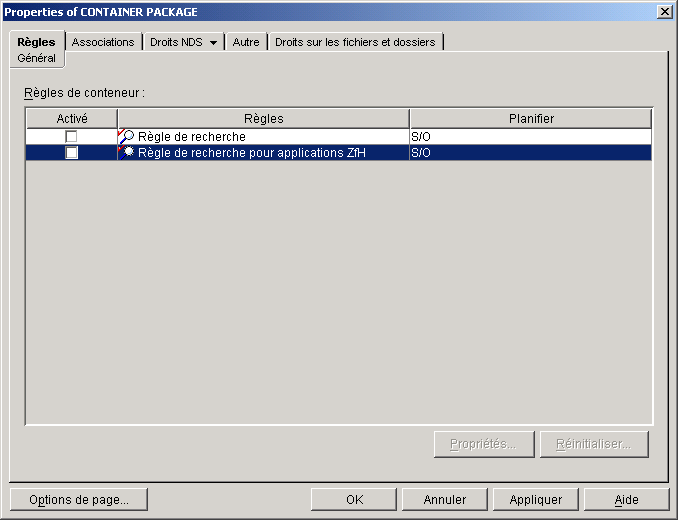Select row text Règle de recherche pour applications ZfH

coord(252,153)
